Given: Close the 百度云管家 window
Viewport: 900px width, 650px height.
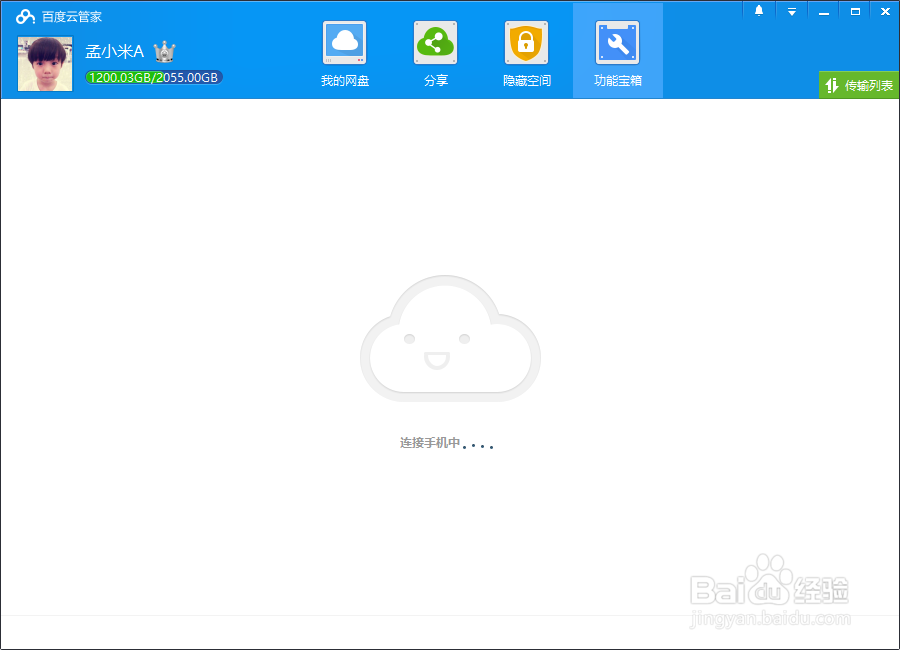Looking at the screenshot, I should [x=885, y=11].
